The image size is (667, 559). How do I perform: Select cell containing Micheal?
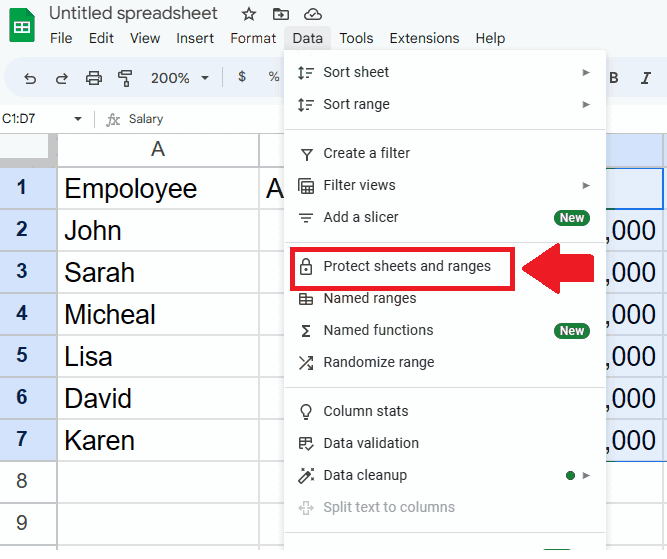click(x=158, y=314)
